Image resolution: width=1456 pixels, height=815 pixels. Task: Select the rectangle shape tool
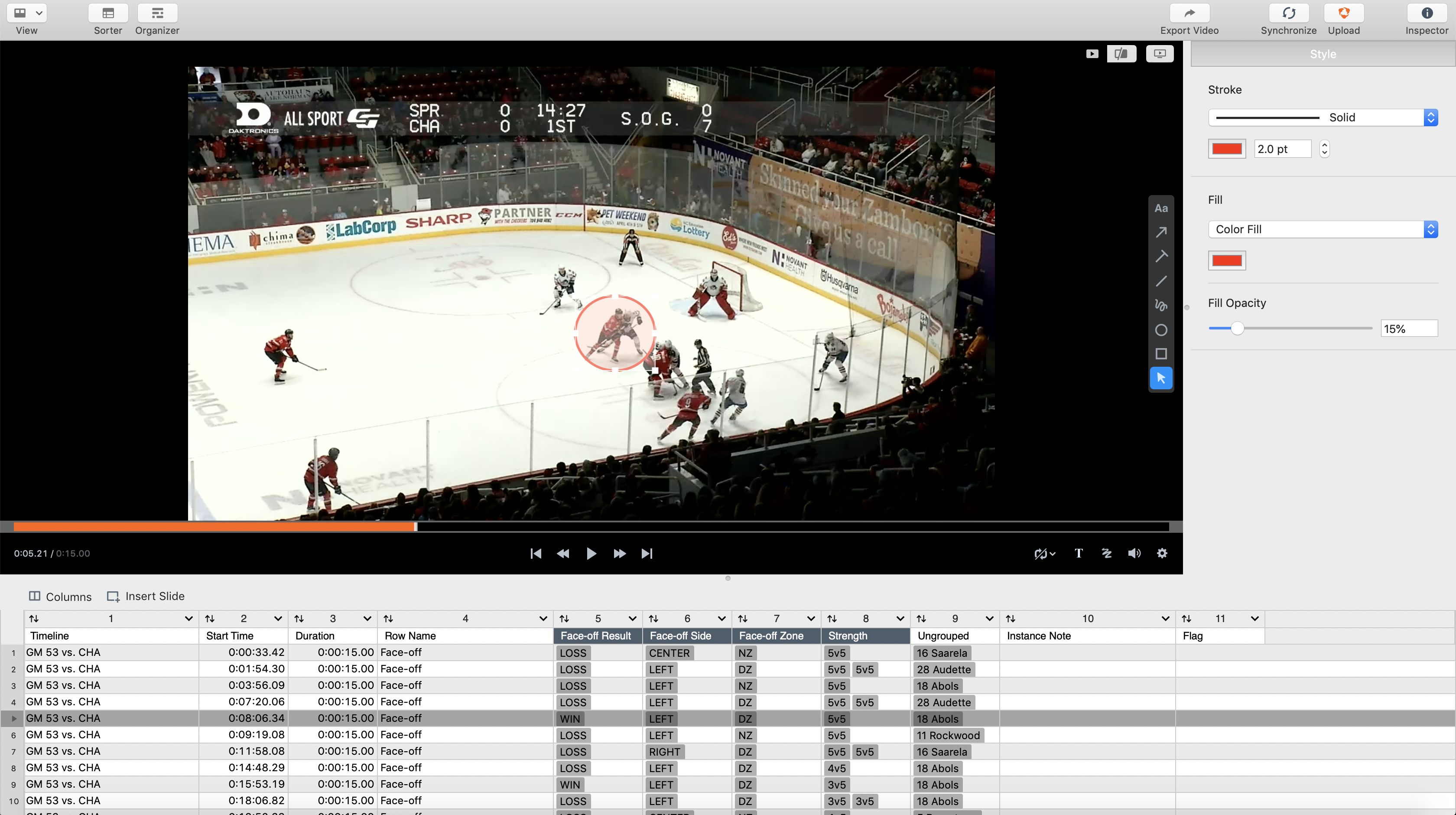coord(1161,354)
